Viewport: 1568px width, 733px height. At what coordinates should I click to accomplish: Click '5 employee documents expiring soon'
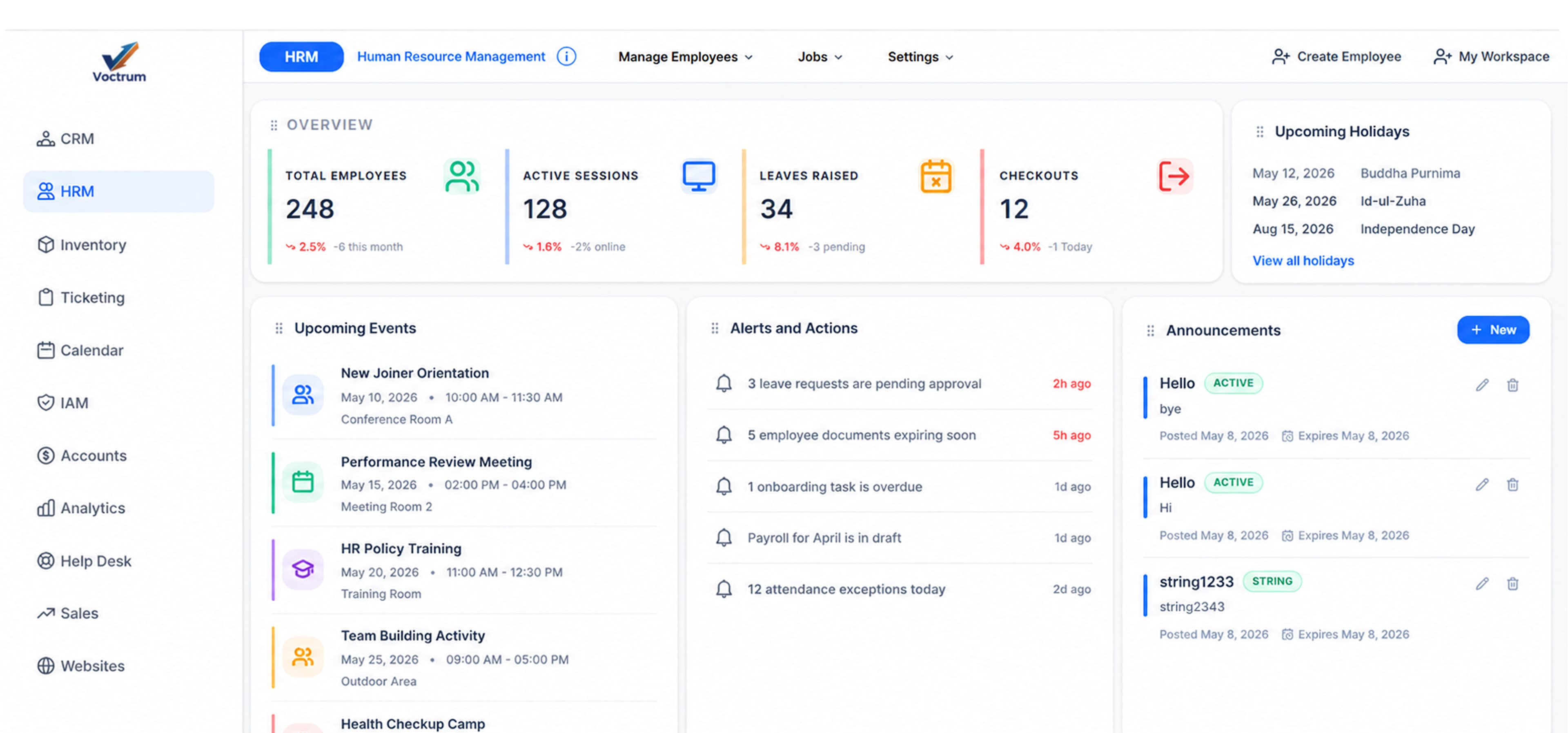click(x=861, y=435)
